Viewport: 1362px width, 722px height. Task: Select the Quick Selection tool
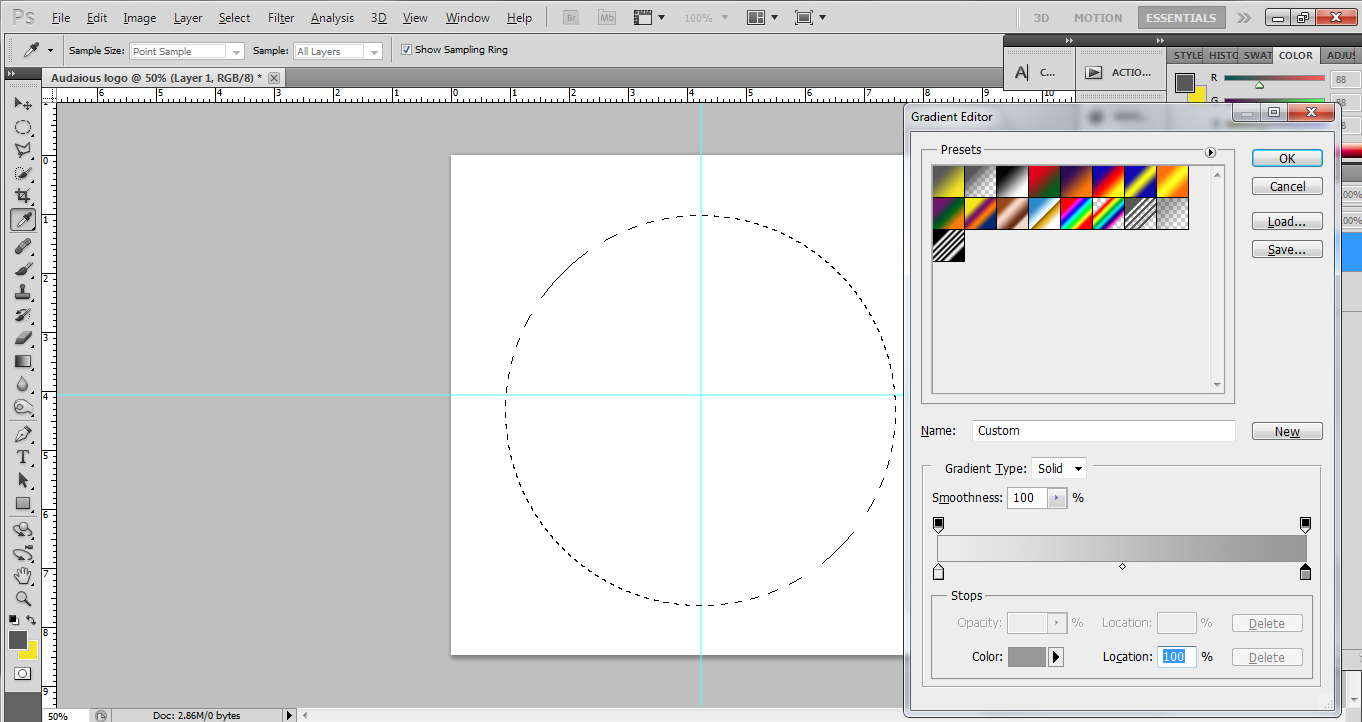point(23,173)
